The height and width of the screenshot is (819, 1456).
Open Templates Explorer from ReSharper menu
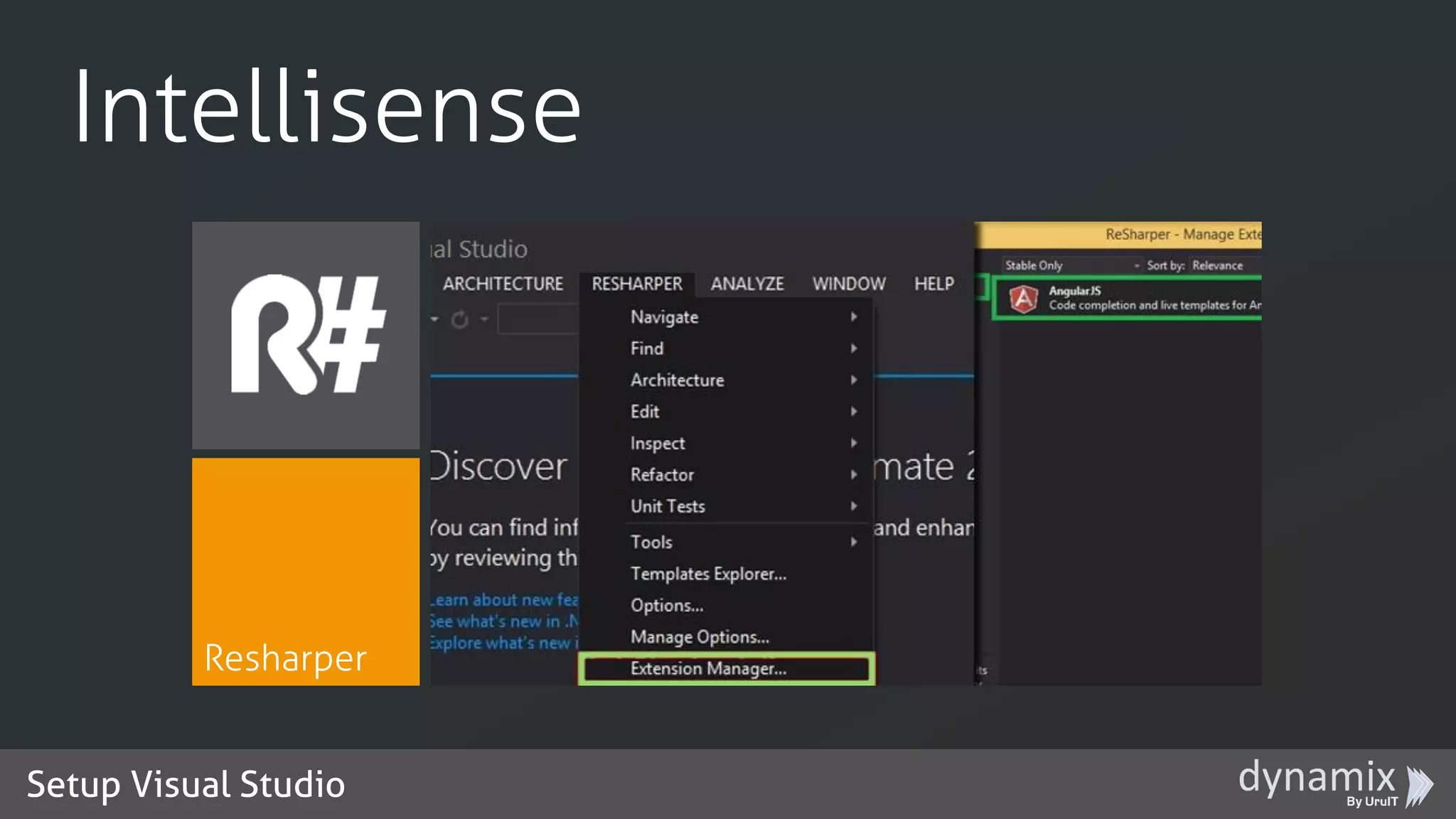pyautogui.click(x=727, y=574)
